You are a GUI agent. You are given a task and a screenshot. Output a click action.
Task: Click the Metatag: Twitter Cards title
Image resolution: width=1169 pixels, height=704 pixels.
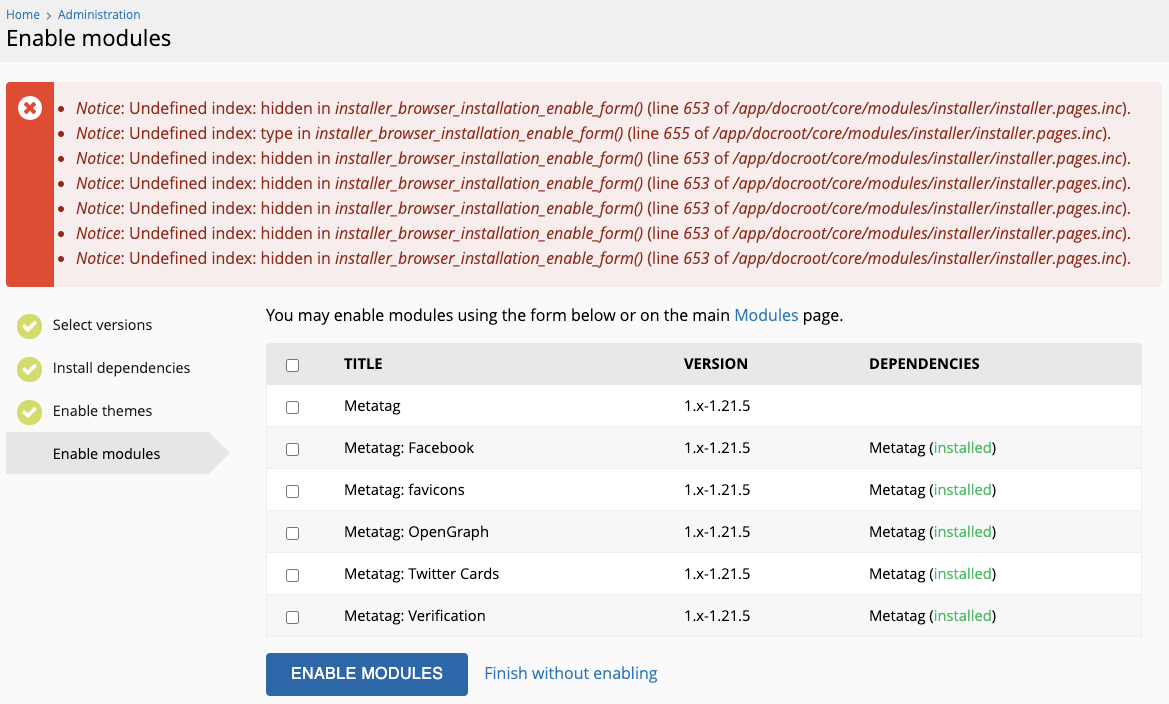pos(421,573)
